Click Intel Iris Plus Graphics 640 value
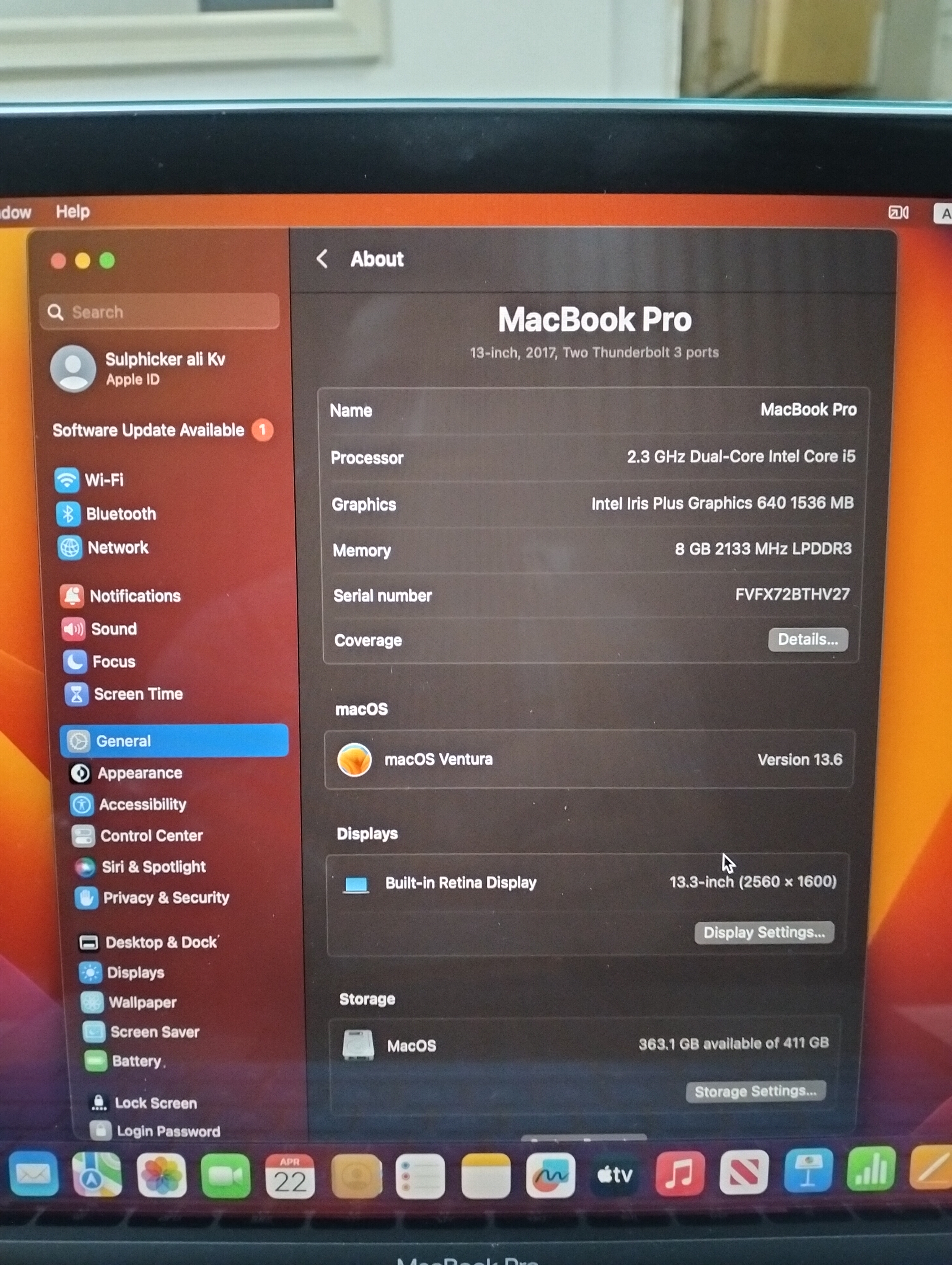 coord(722,503)
